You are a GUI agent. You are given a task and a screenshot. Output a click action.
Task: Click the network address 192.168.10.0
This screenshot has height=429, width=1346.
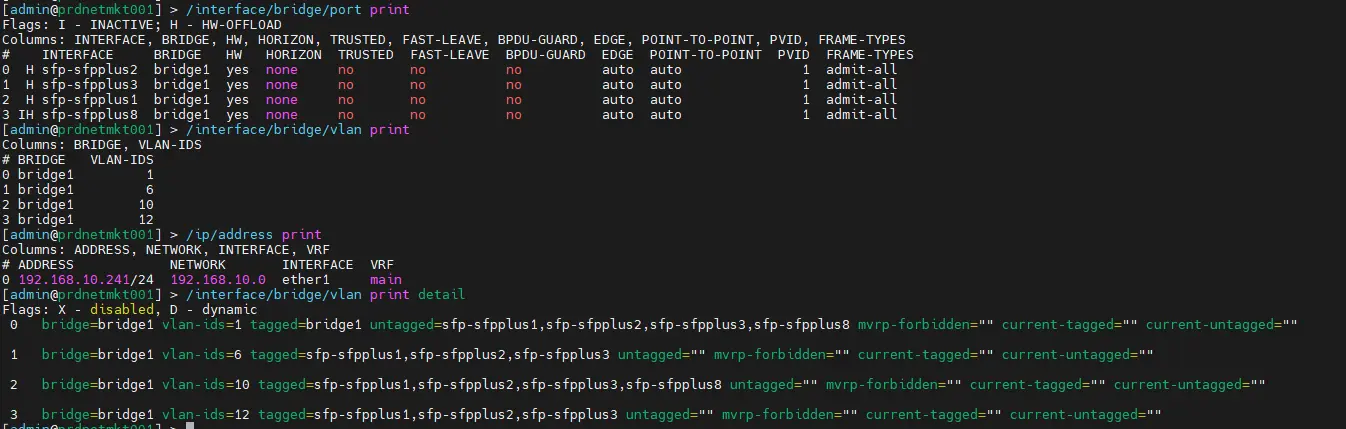click(218, 280)
